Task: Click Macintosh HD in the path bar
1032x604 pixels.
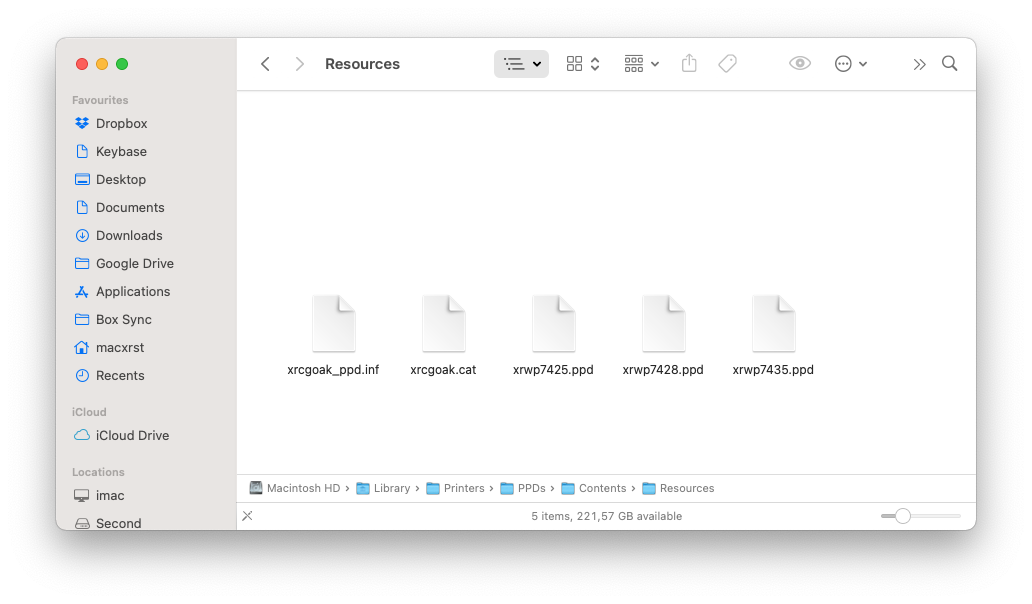Action: [295, 488]
